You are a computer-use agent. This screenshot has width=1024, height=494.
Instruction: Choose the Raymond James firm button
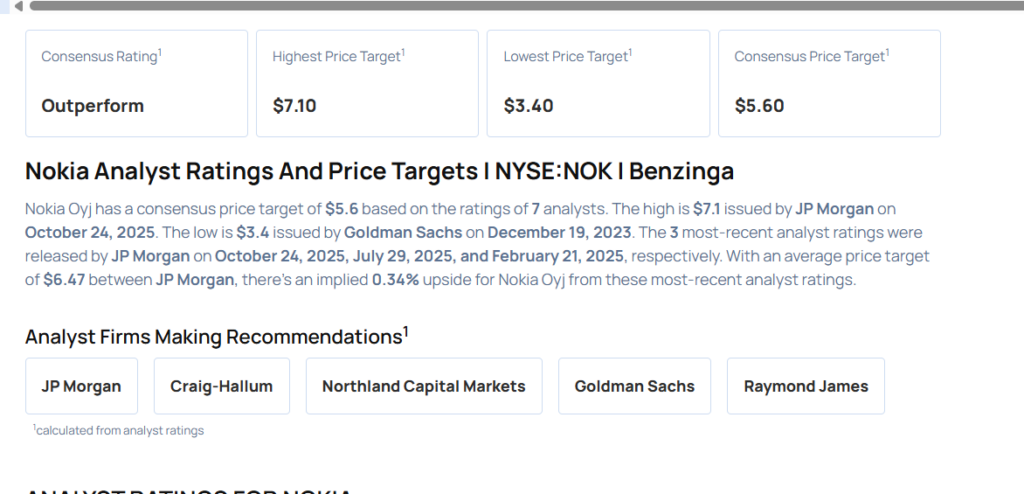(x=805, y=386)
